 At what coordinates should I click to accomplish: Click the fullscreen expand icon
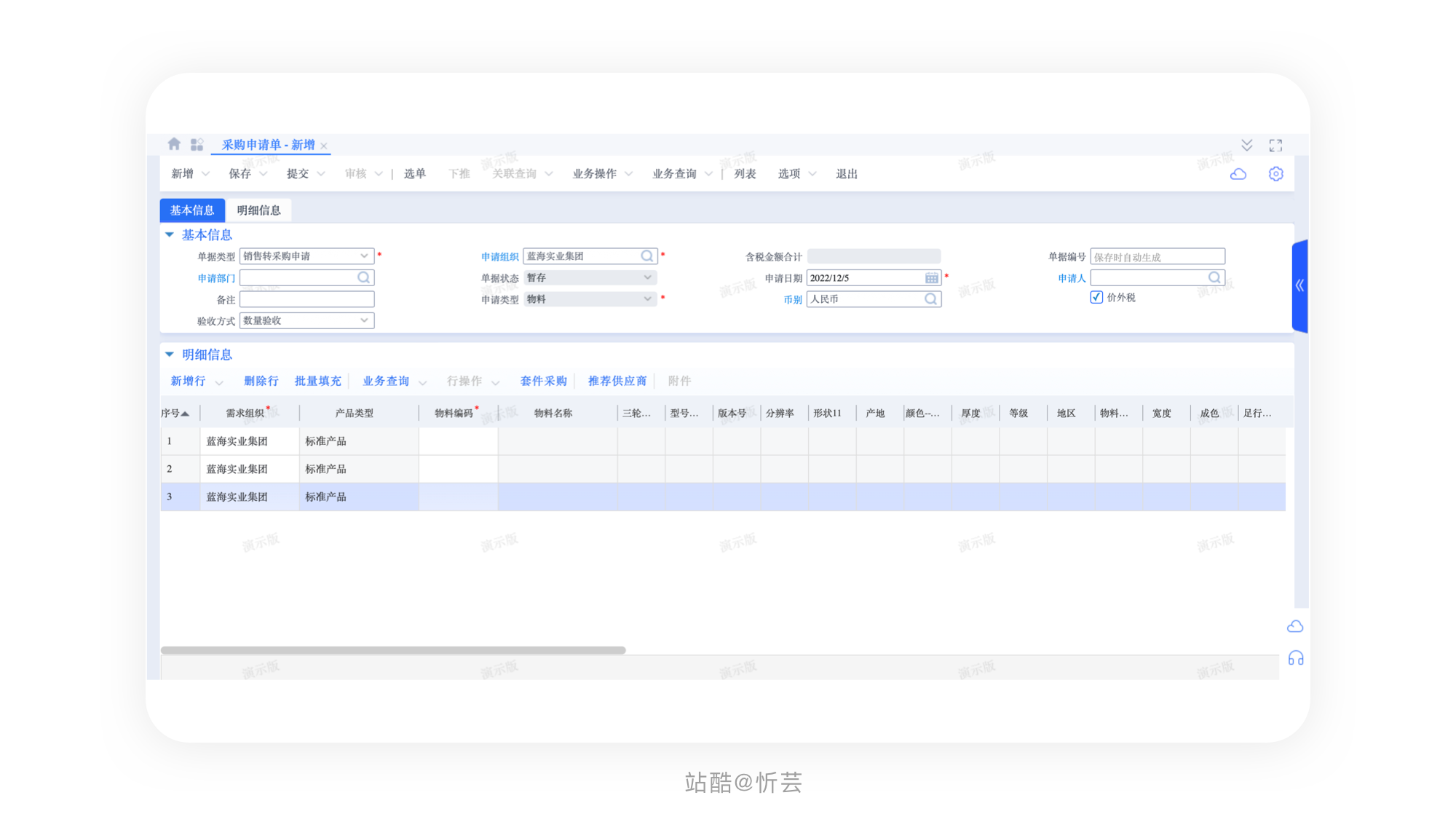coord(1275,145)
